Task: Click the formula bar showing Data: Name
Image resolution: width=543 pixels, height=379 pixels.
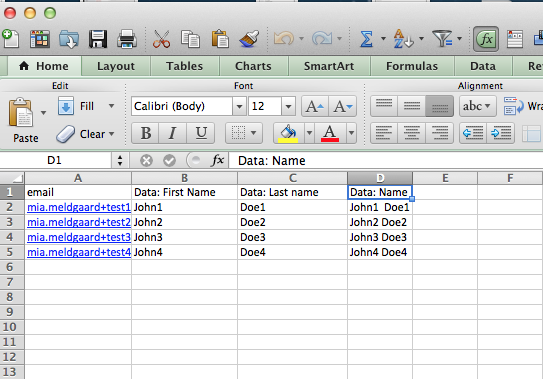Action: (x=385, y=160)
